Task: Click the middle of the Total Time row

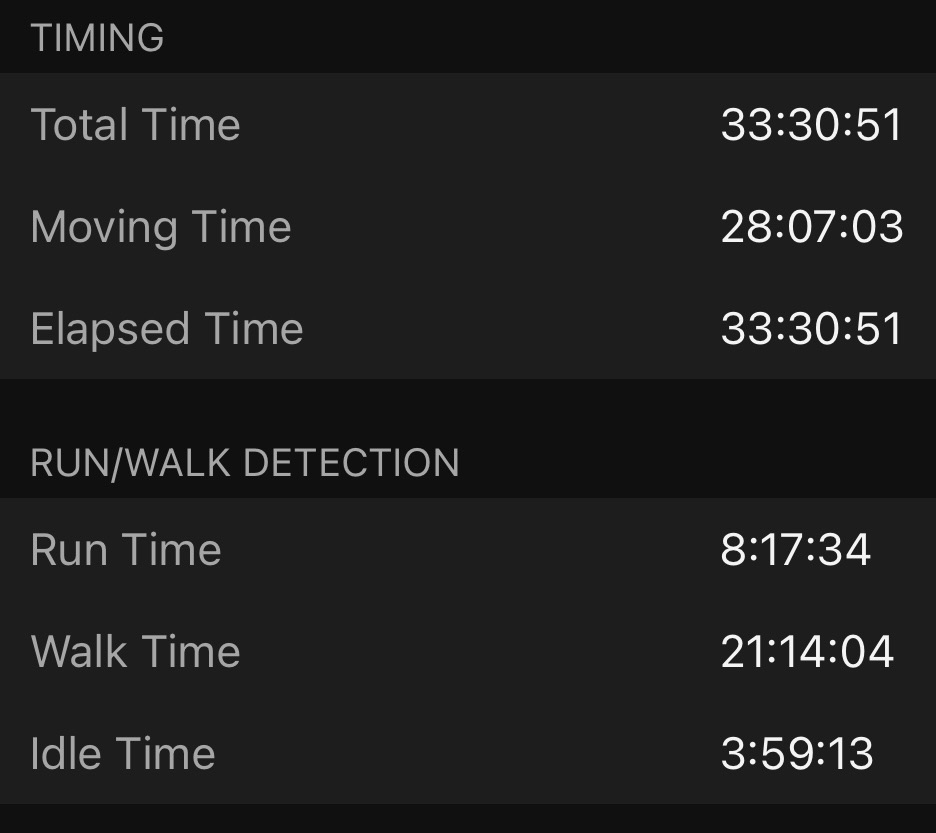Action: point(468,125)
